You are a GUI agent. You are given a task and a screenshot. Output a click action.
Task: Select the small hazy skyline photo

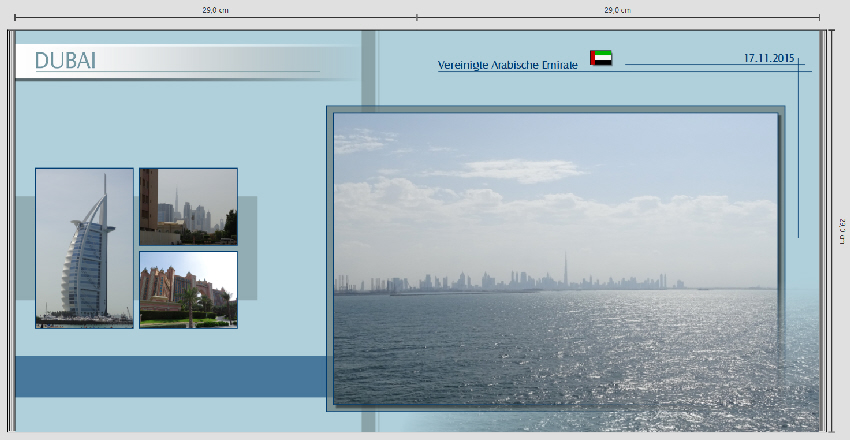[188, 206]
